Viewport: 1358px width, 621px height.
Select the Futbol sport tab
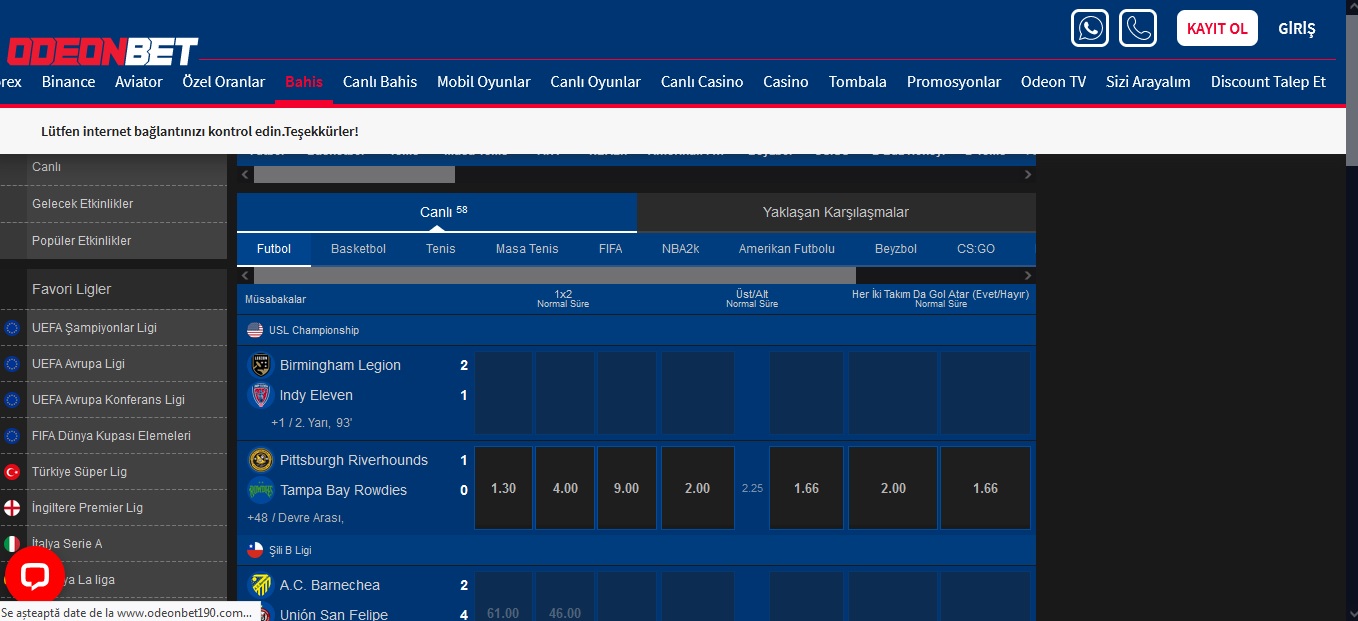click(274, 249)
